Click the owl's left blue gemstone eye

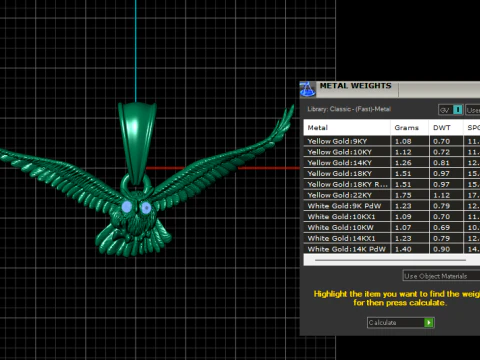click(127, 207)
